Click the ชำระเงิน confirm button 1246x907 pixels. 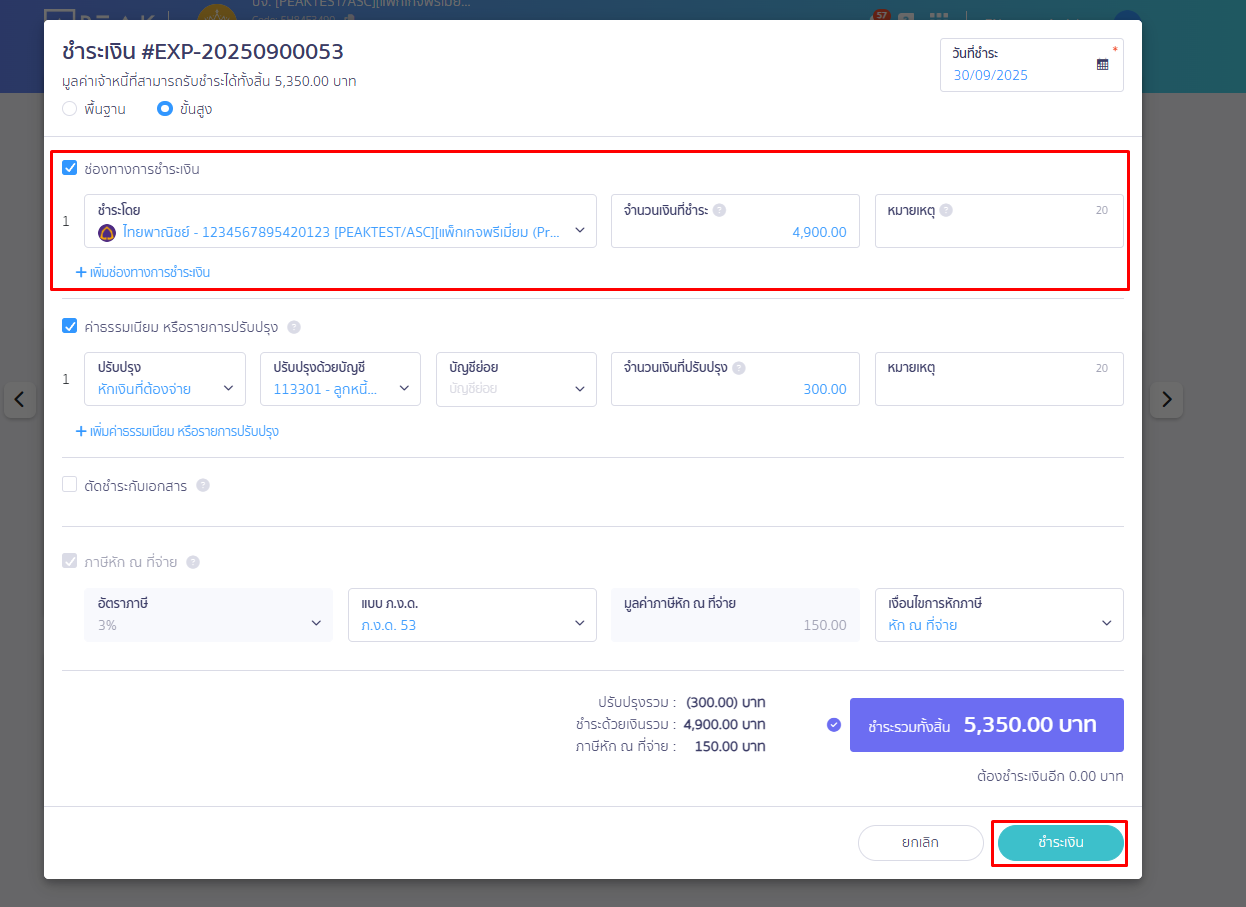coord(1060,843)
